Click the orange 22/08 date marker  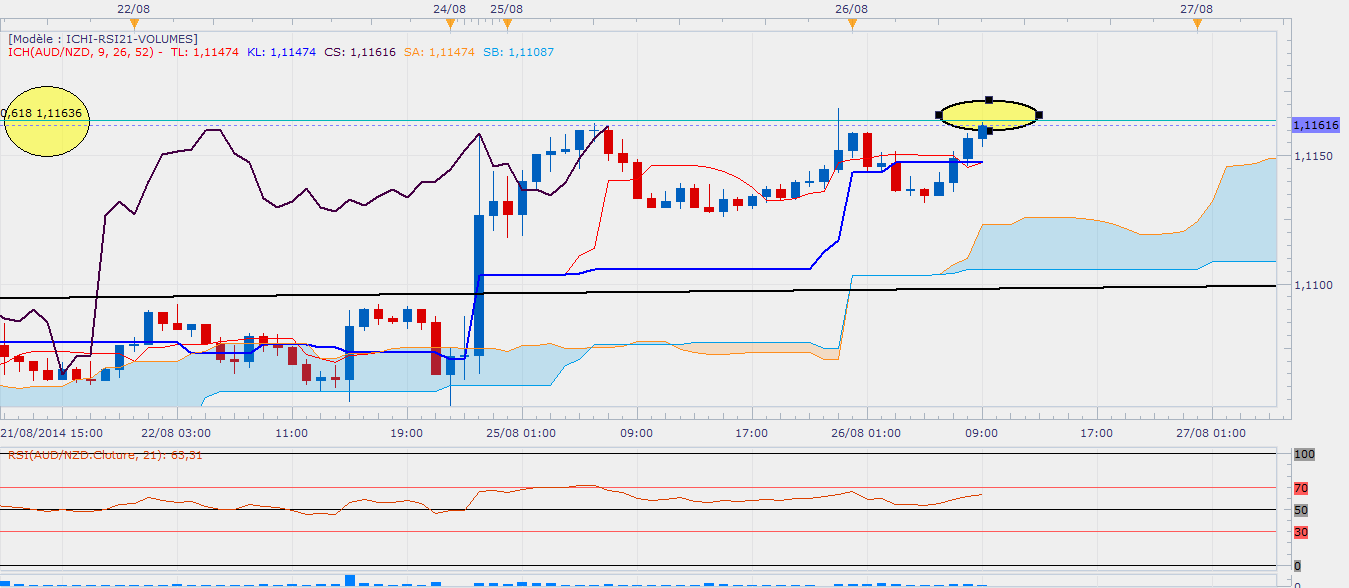click(132, 24)
